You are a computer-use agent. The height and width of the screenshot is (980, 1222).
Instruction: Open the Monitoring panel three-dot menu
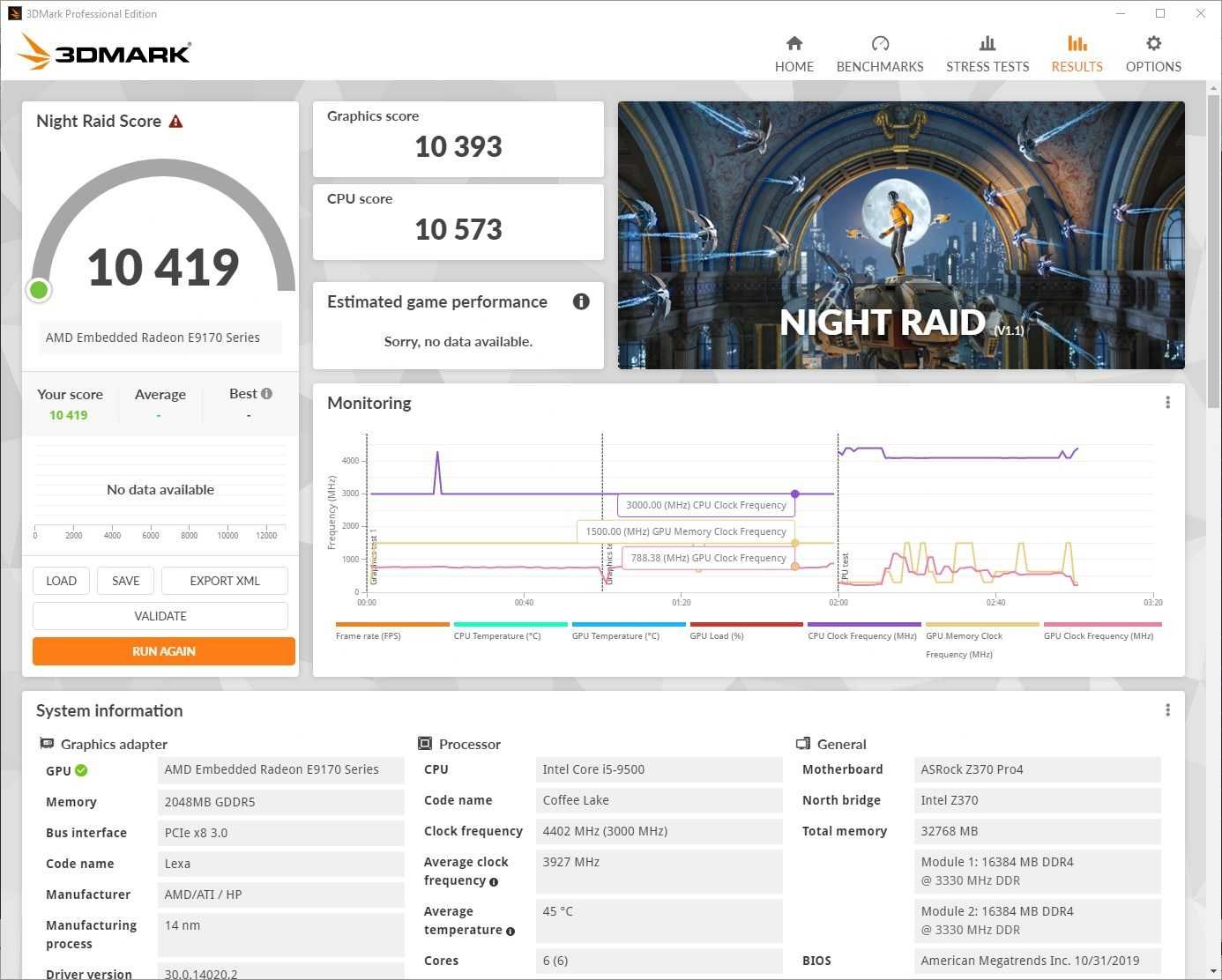pos(1167,403)
